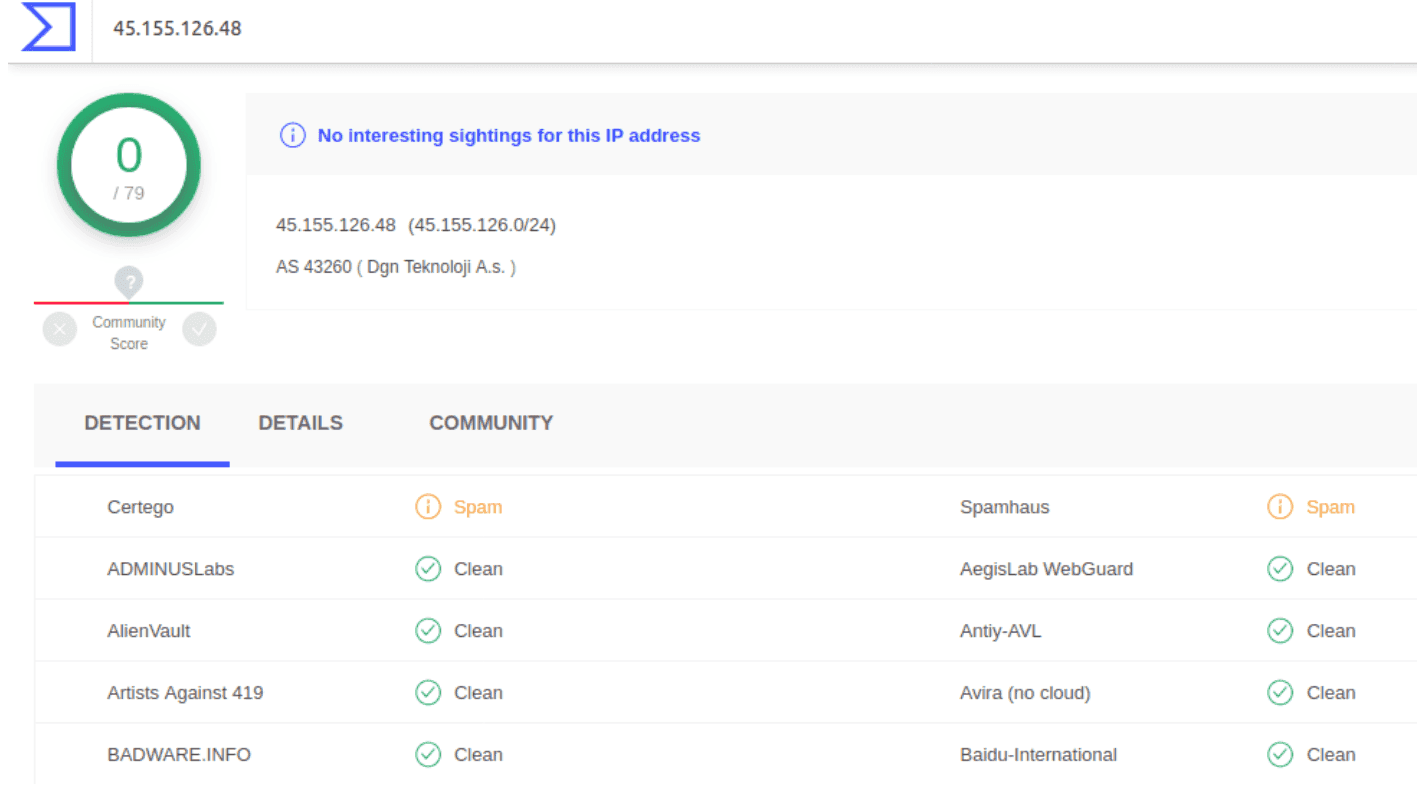The height and width of the screenshot is (800, 1422).
Task: Click AegisLab WebGuard Clean checkmark icon
Action: 1280,569
